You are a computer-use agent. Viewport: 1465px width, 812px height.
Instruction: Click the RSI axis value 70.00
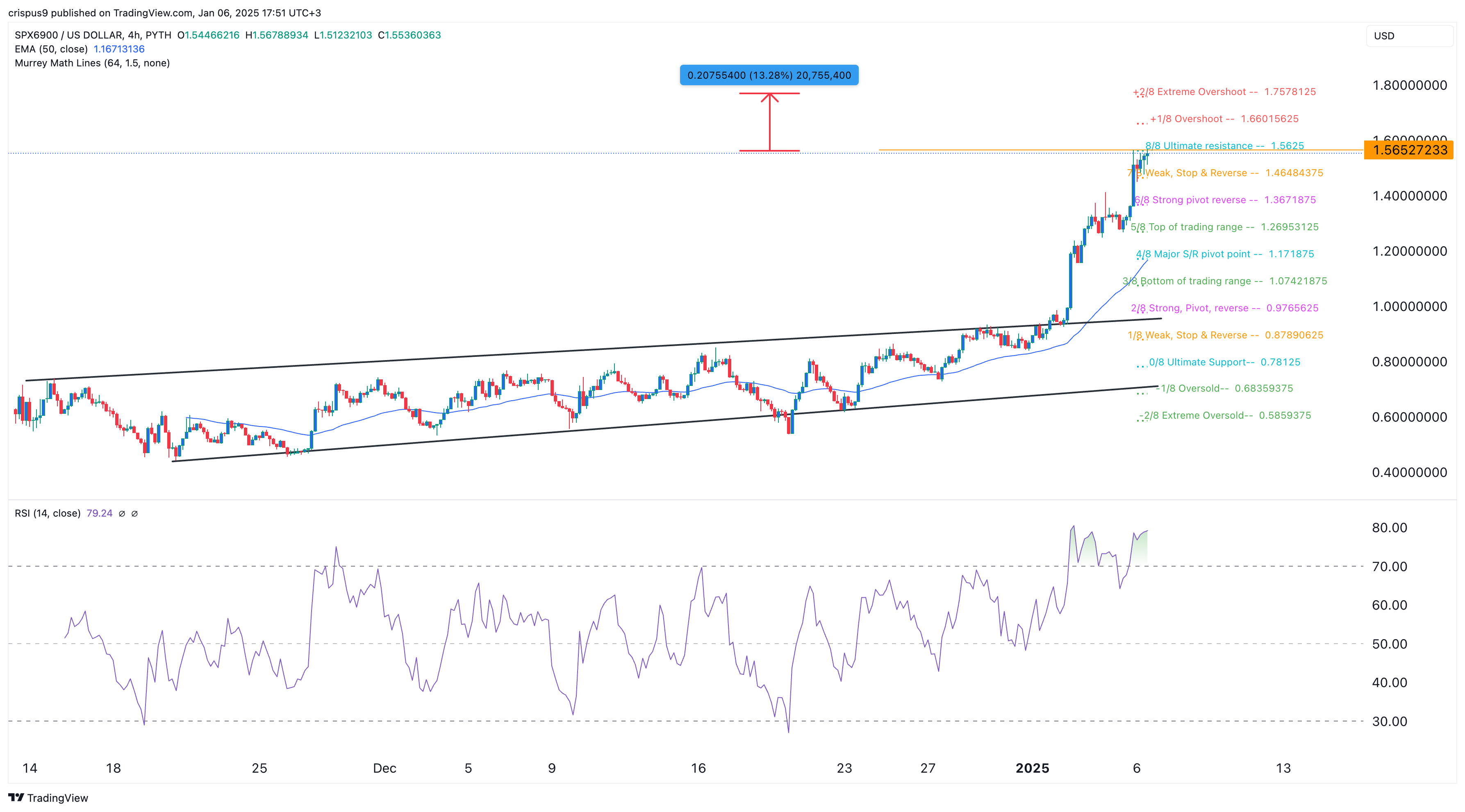pos(1389,567)
